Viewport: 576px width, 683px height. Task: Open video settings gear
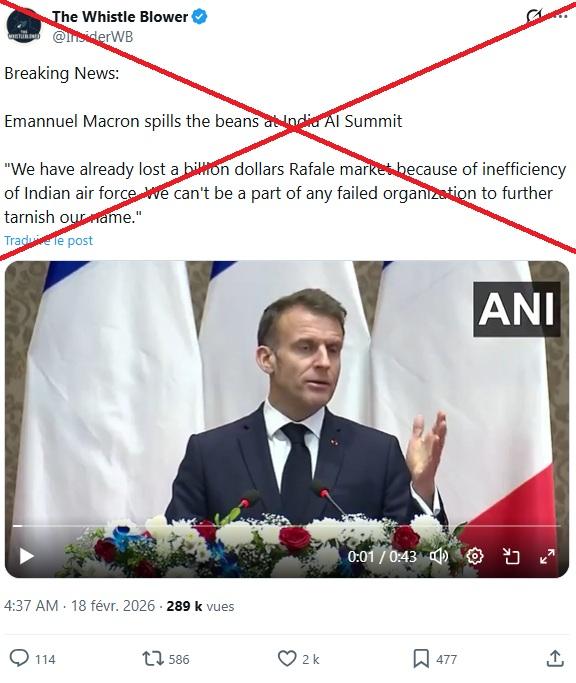click(x=474, y=556)
